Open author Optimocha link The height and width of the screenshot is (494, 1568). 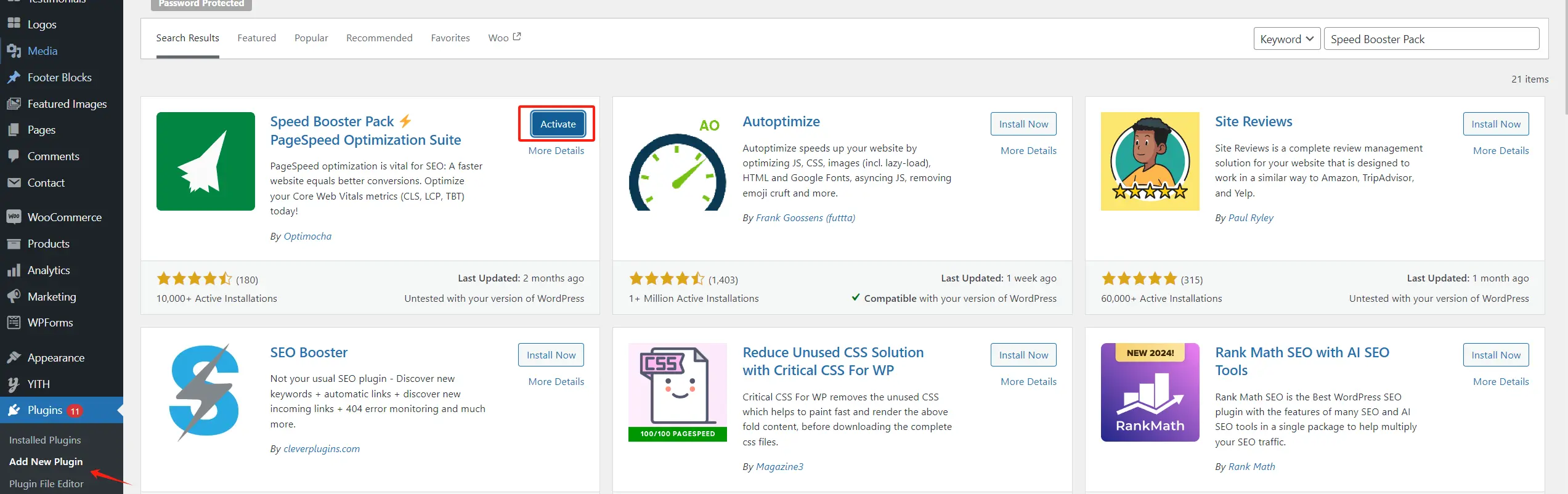click(307, 236)
